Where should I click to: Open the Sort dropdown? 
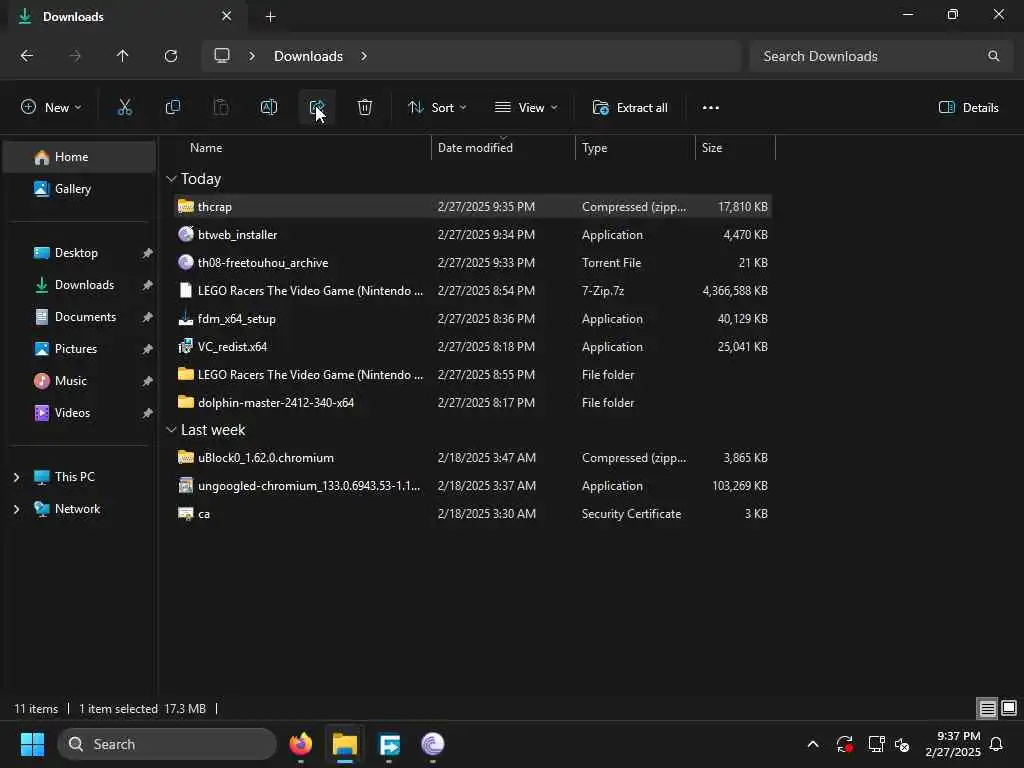tap(437, 108)
